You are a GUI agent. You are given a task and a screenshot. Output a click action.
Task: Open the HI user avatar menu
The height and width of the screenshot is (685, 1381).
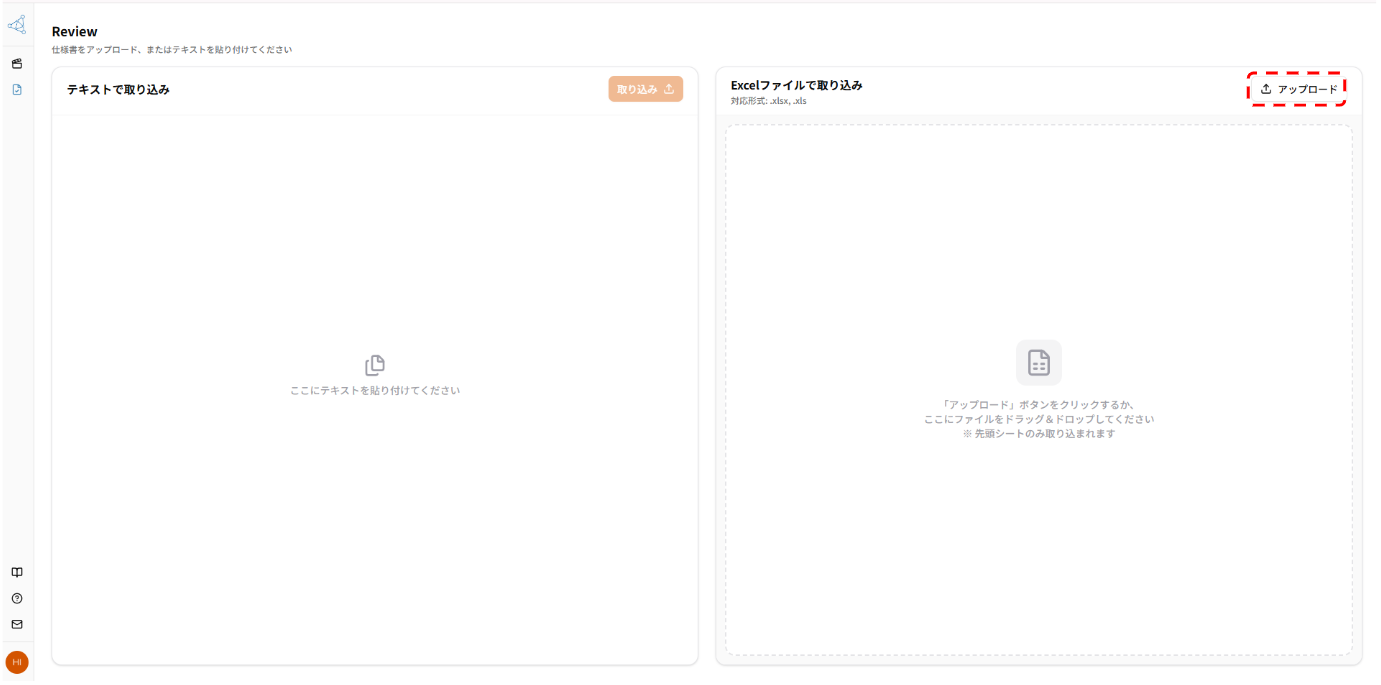[x=17, y=662]
